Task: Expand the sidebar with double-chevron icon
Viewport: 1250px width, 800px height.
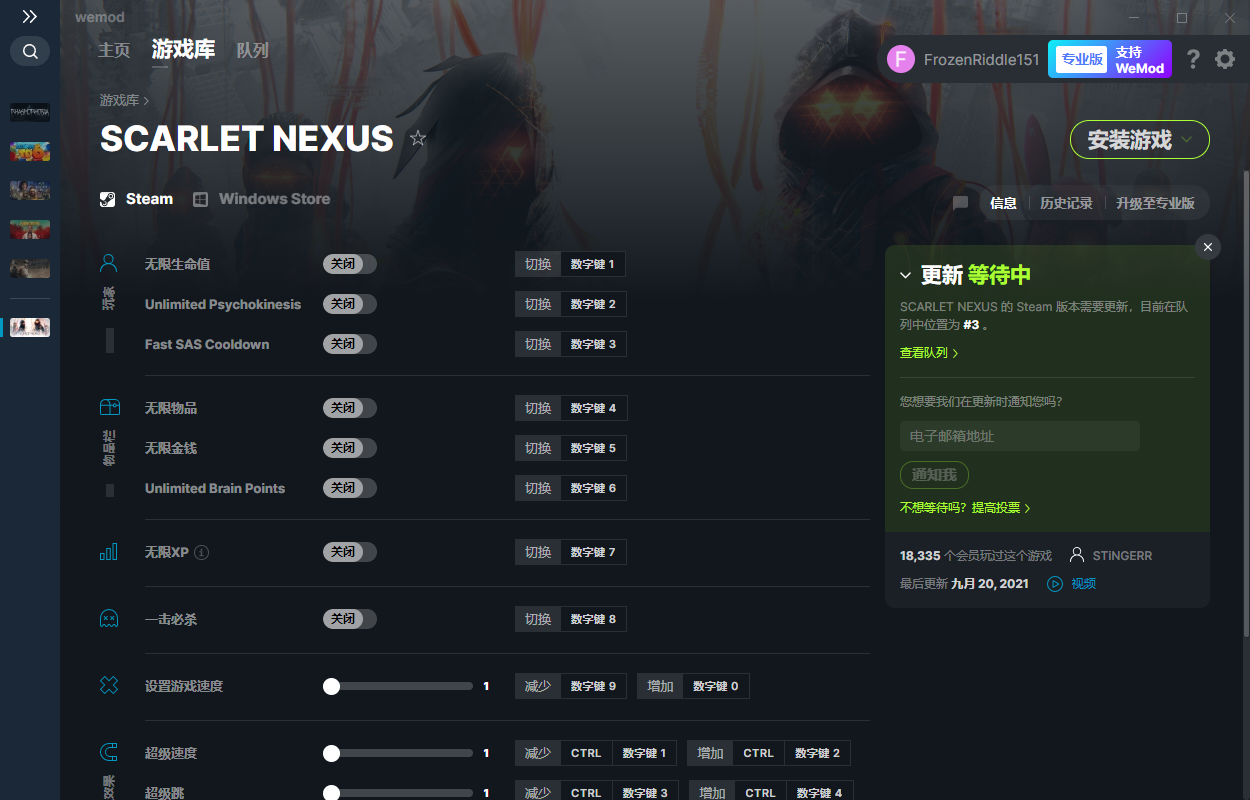Action: [x=30, y=17]
